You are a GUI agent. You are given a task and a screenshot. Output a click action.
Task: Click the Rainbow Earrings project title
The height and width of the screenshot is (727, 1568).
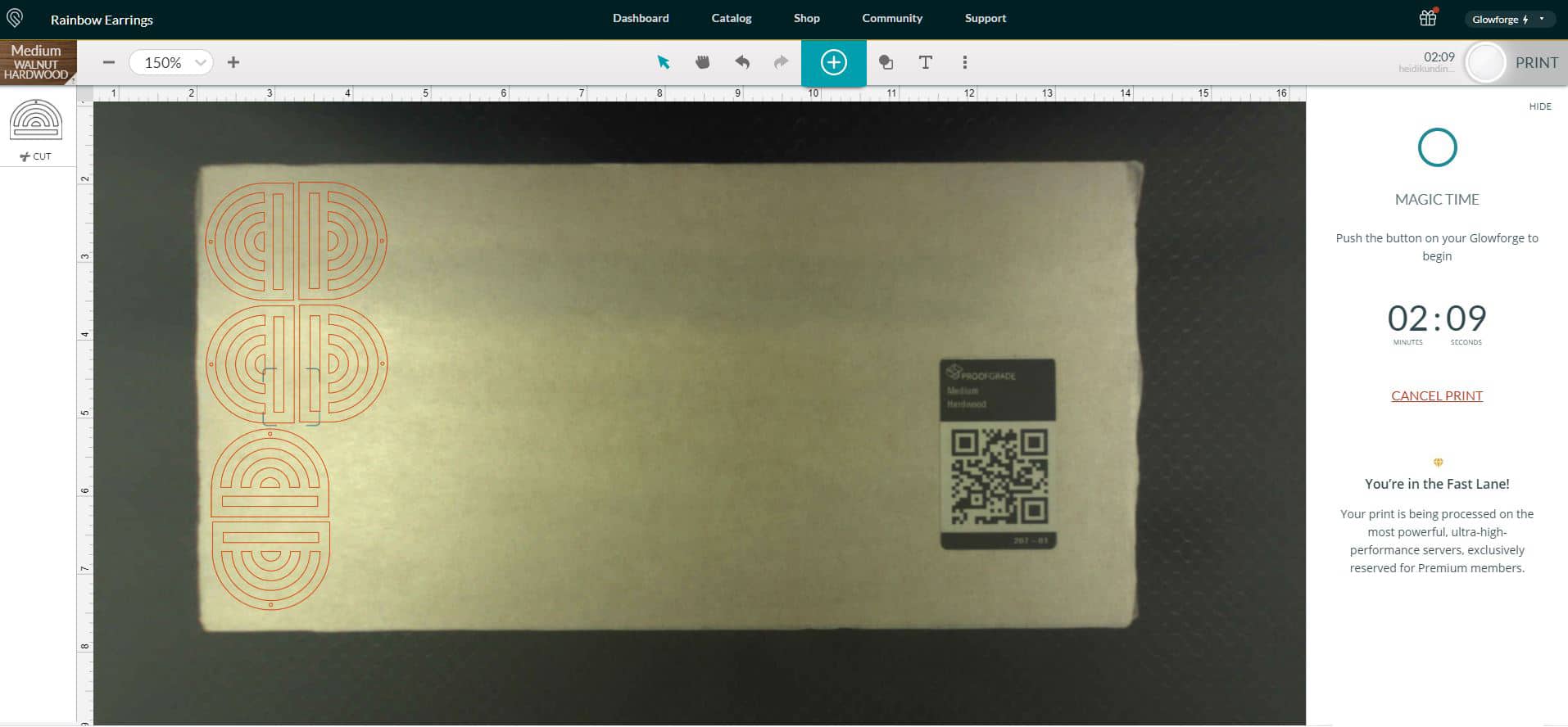(x=102, y=19)
